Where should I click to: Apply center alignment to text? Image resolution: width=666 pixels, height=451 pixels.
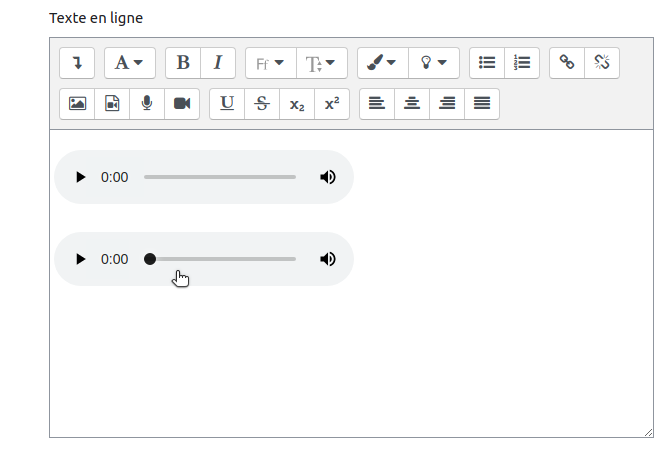[412, 103]
